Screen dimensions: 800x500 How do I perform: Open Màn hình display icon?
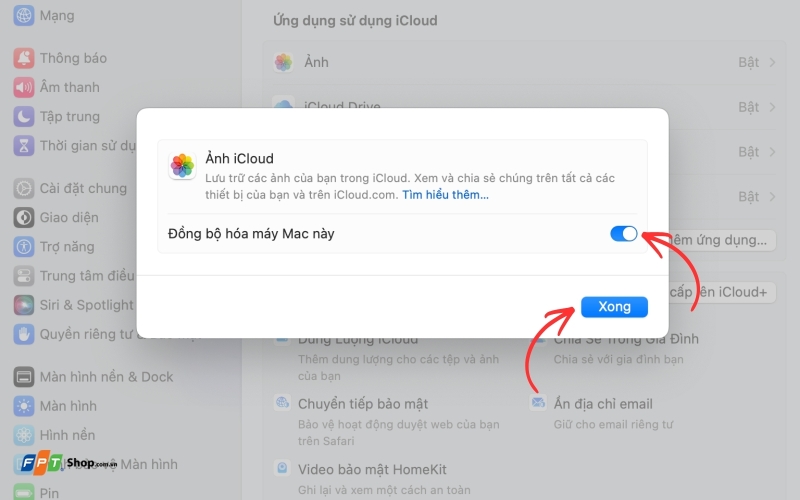(23, 406)
